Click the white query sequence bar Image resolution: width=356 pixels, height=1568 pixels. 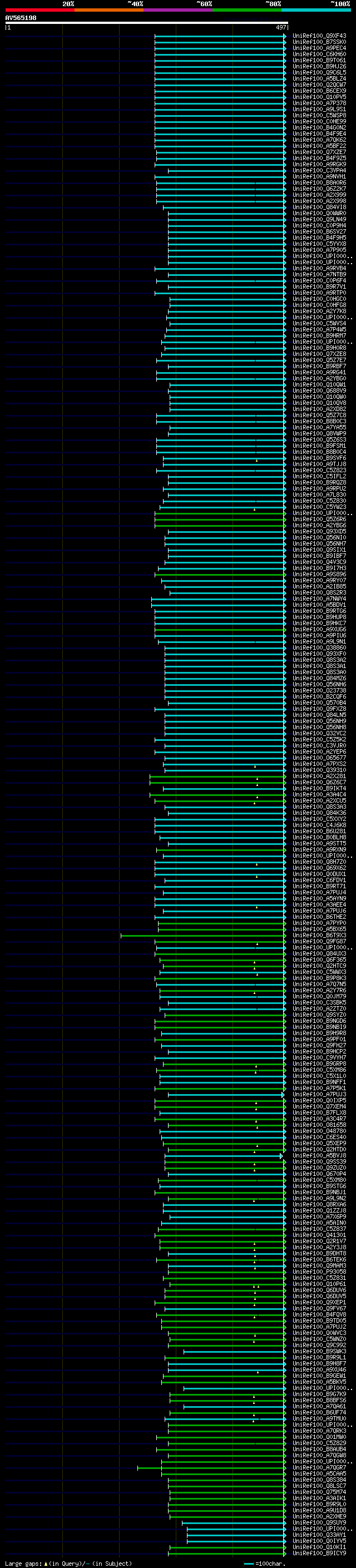tap(147, 23)
